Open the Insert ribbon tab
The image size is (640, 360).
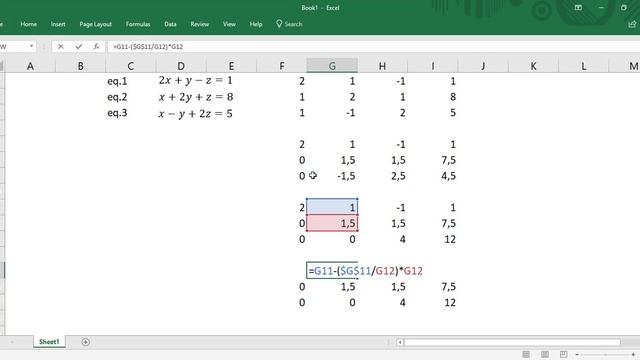coord(58,24)
